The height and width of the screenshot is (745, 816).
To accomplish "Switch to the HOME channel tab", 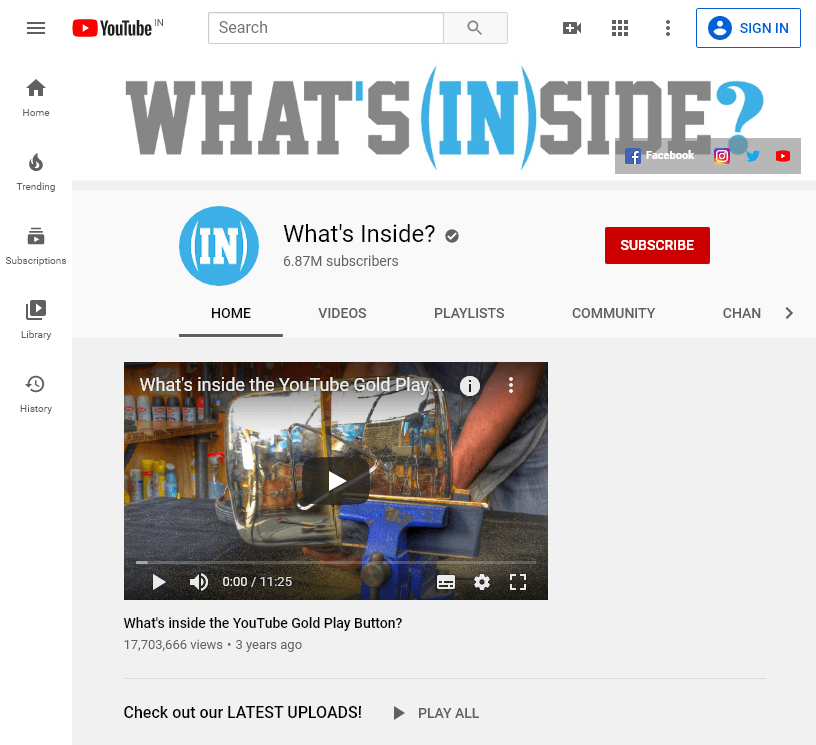I will (231, 313).
